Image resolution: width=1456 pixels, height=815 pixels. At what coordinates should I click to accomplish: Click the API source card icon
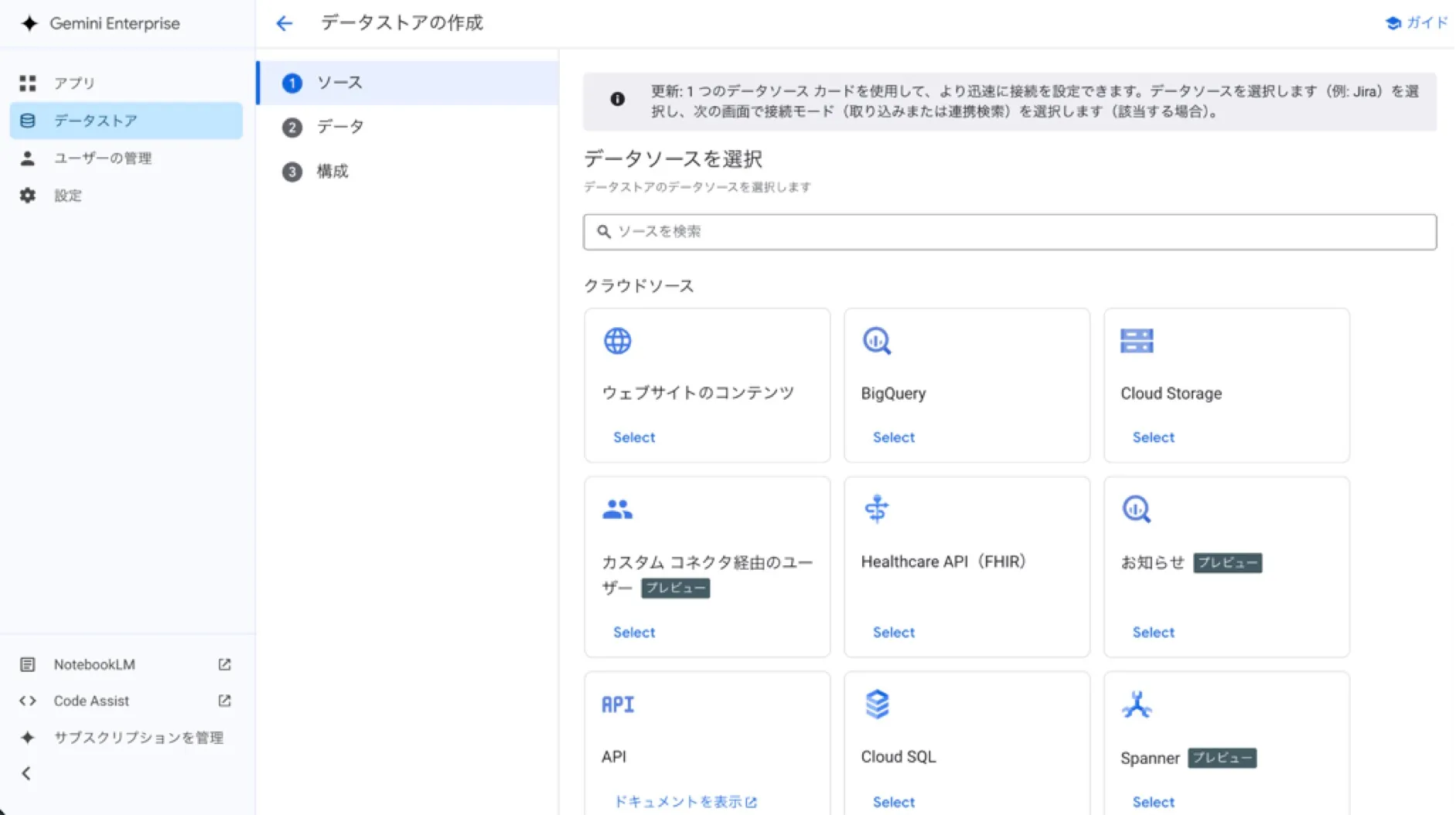617,704
